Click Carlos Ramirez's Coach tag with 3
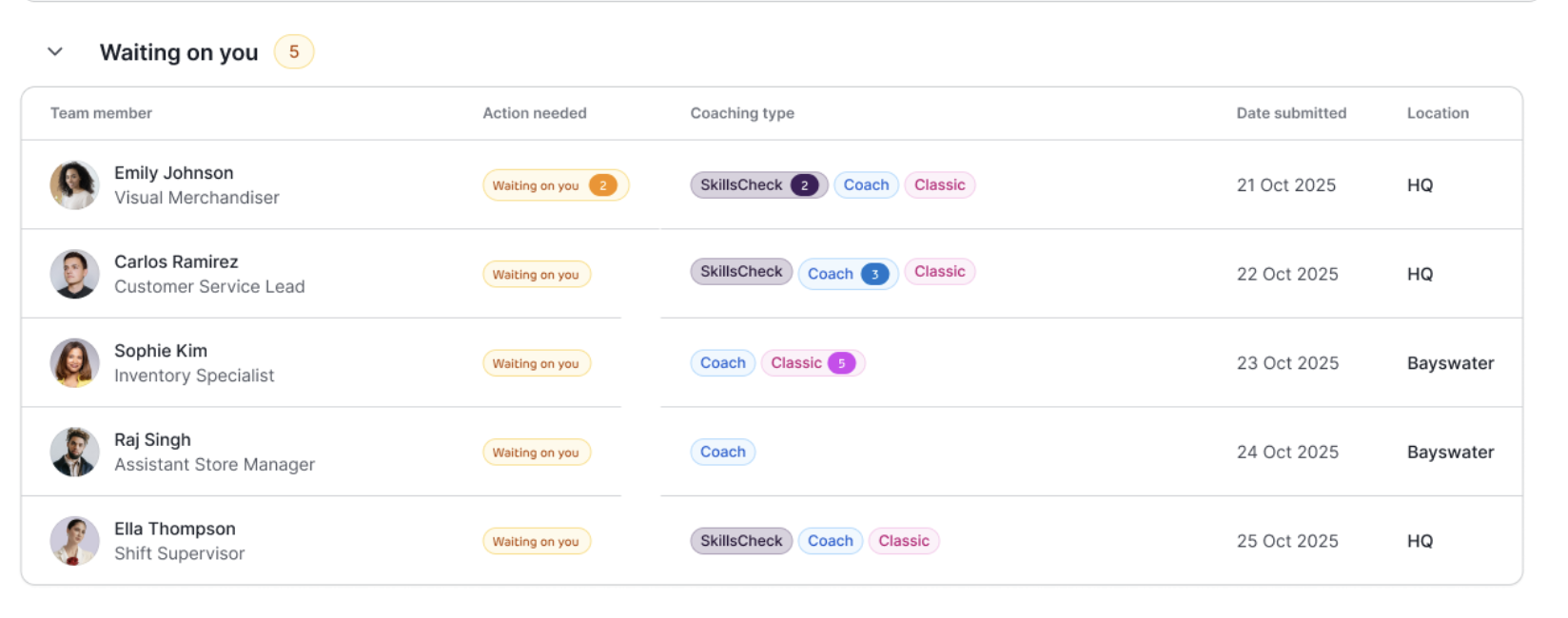This screenshot has height=618, width=1568. (x=847, y=274)
